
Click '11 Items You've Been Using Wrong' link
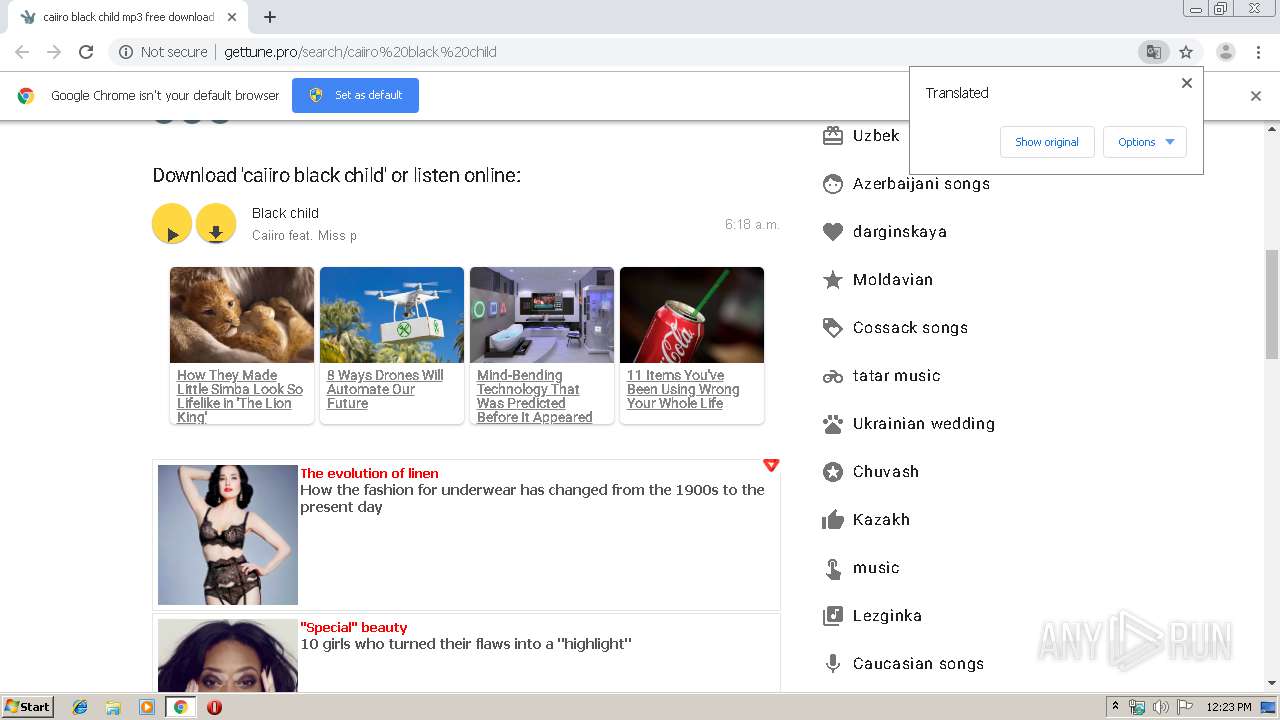[x=683, y=390]
